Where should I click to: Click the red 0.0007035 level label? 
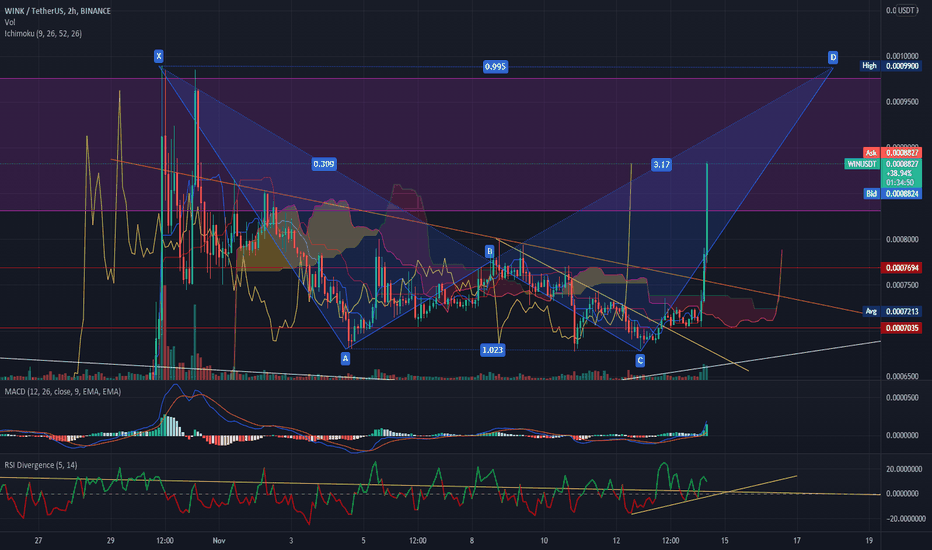point(902,328)
